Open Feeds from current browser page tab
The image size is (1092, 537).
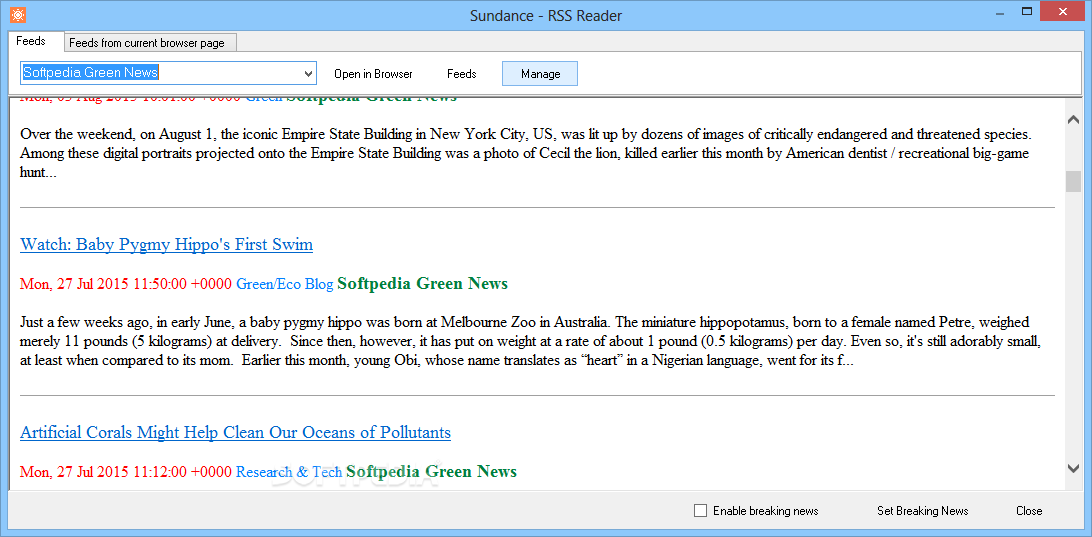click(x=151, y=42)
